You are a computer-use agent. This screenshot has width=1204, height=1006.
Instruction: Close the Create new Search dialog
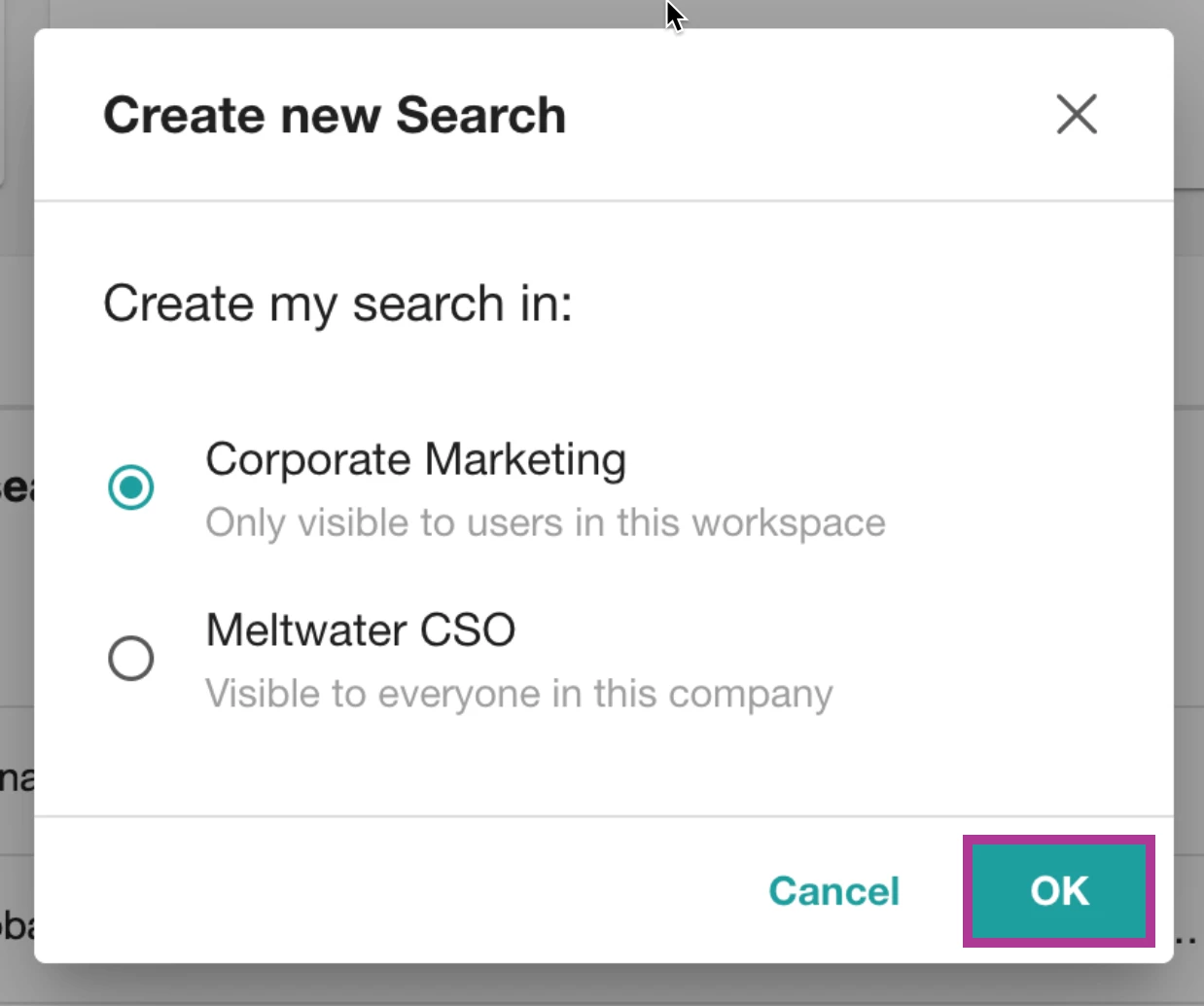coord(1077,115)
